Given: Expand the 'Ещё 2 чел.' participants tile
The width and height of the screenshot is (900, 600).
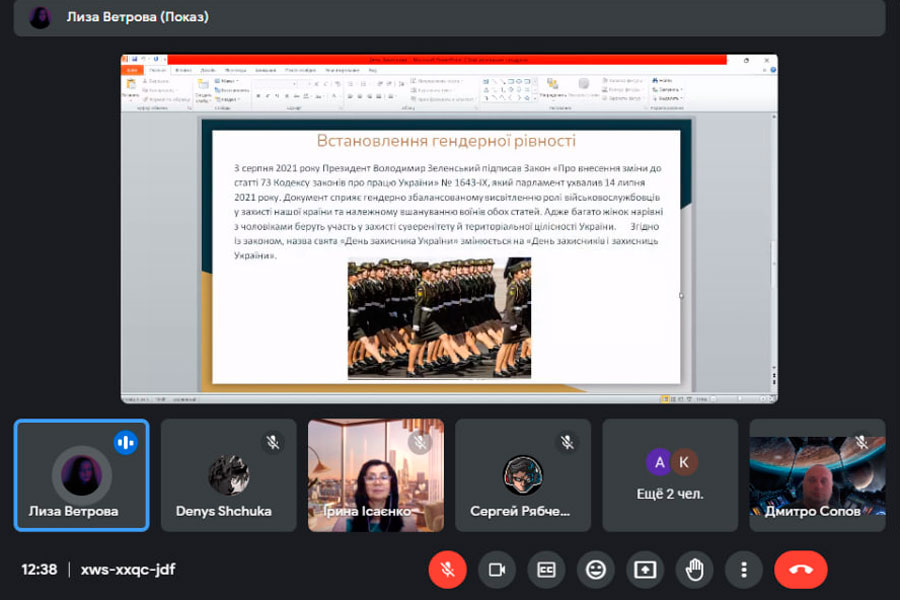Looking at the screenshot, I should pyautogui.click(x=670, y=475).
